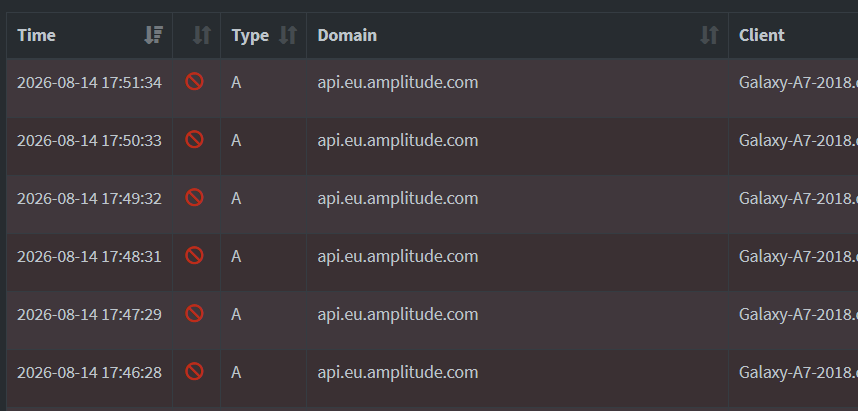Click the Domain header label

[347, 35]
